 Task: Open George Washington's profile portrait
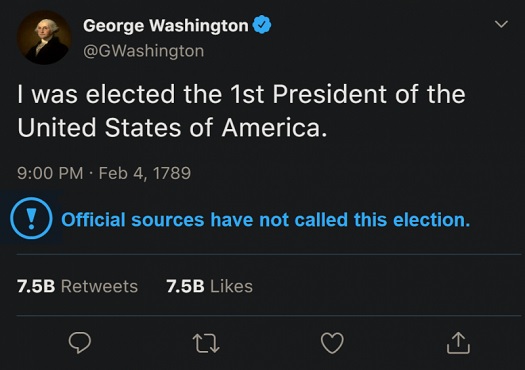(44, 37)
